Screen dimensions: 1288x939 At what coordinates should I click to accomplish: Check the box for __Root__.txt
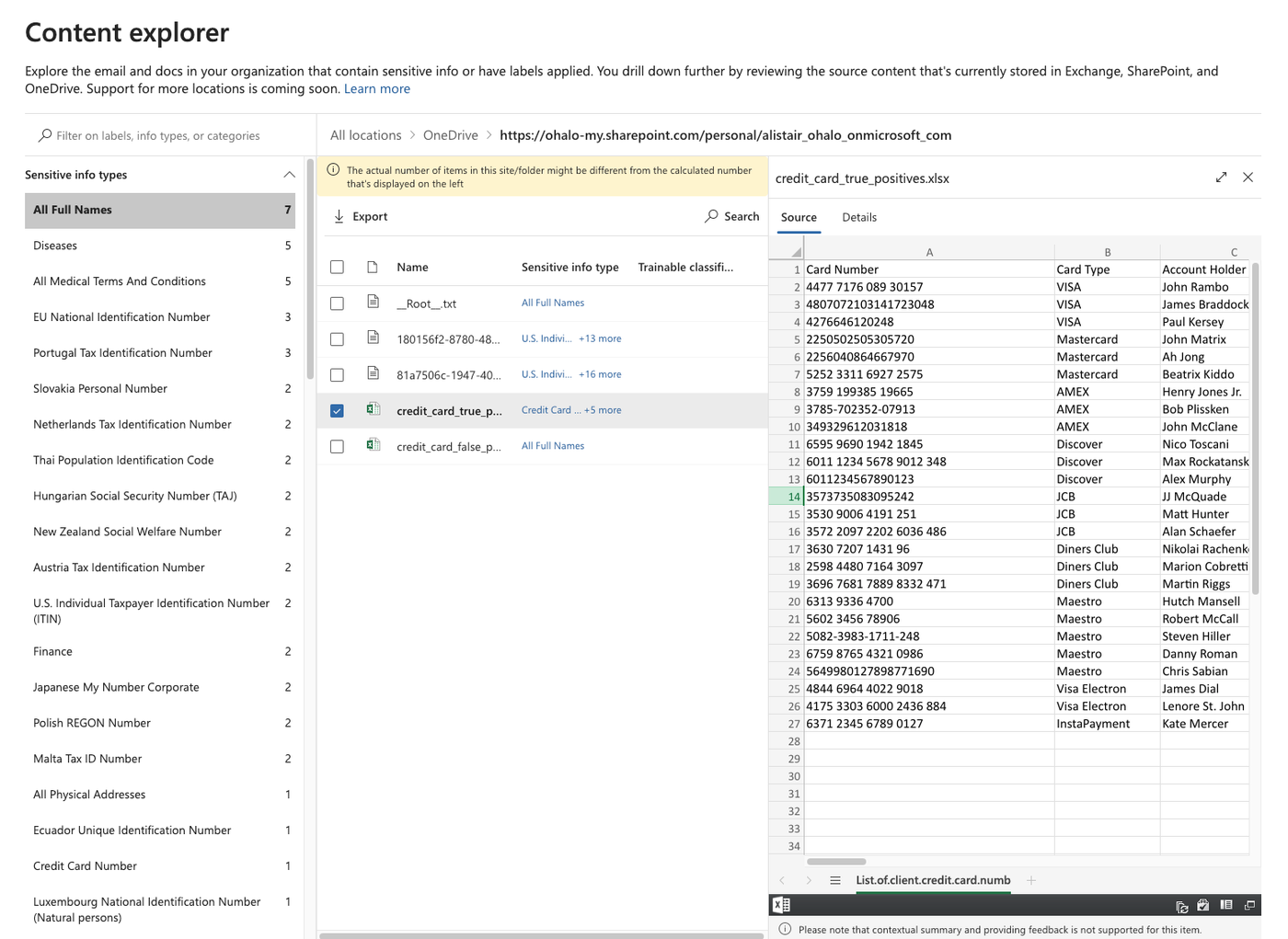(338, 303)
